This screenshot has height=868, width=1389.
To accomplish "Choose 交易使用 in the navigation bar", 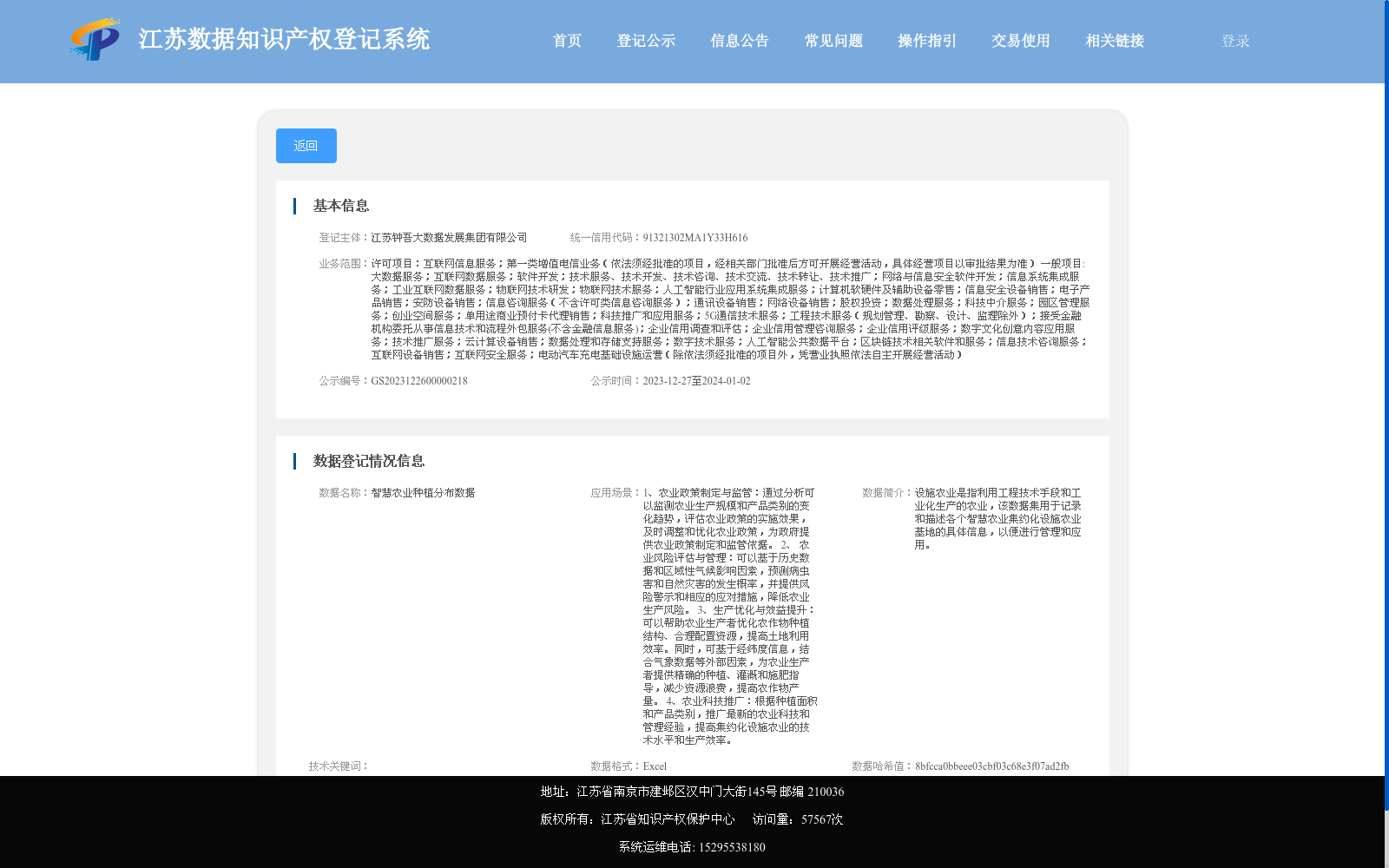I will [x=1021, y=41].
